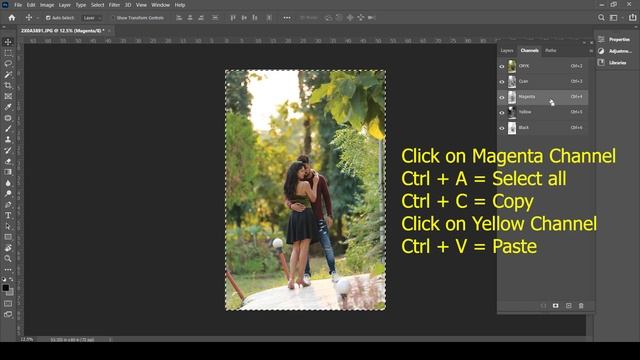Select the History Brush tool
Screen dimensions: 640x360
coord(8,150)
